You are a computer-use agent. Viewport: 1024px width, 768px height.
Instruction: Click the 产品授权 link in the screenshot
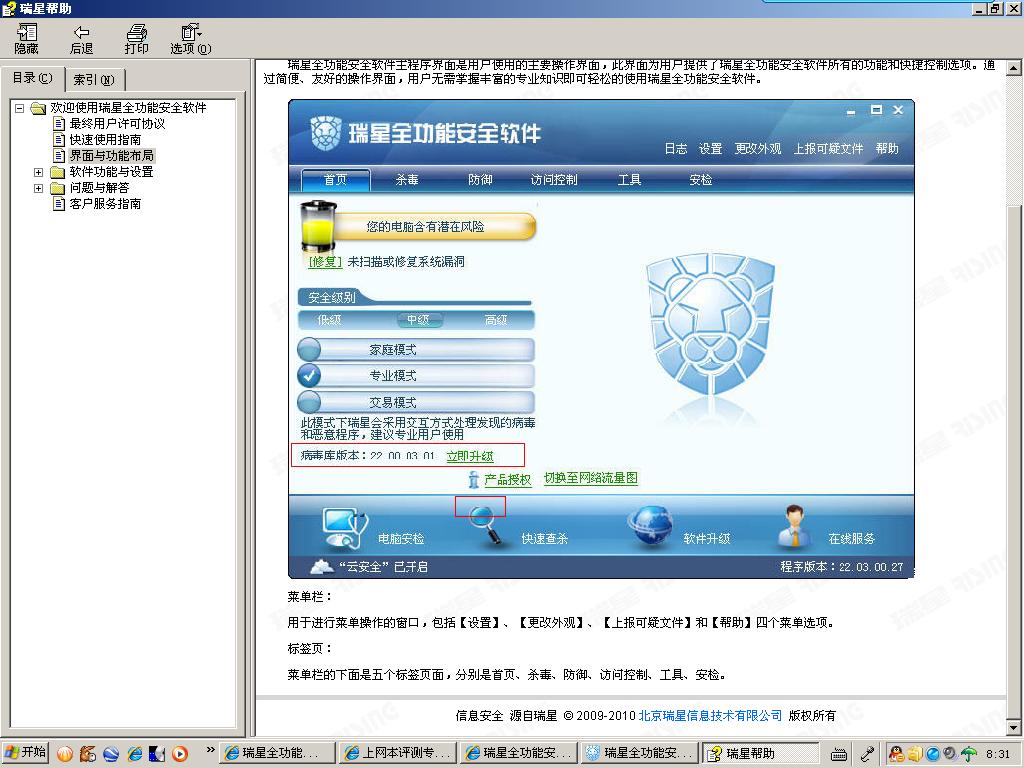point(508,480)
